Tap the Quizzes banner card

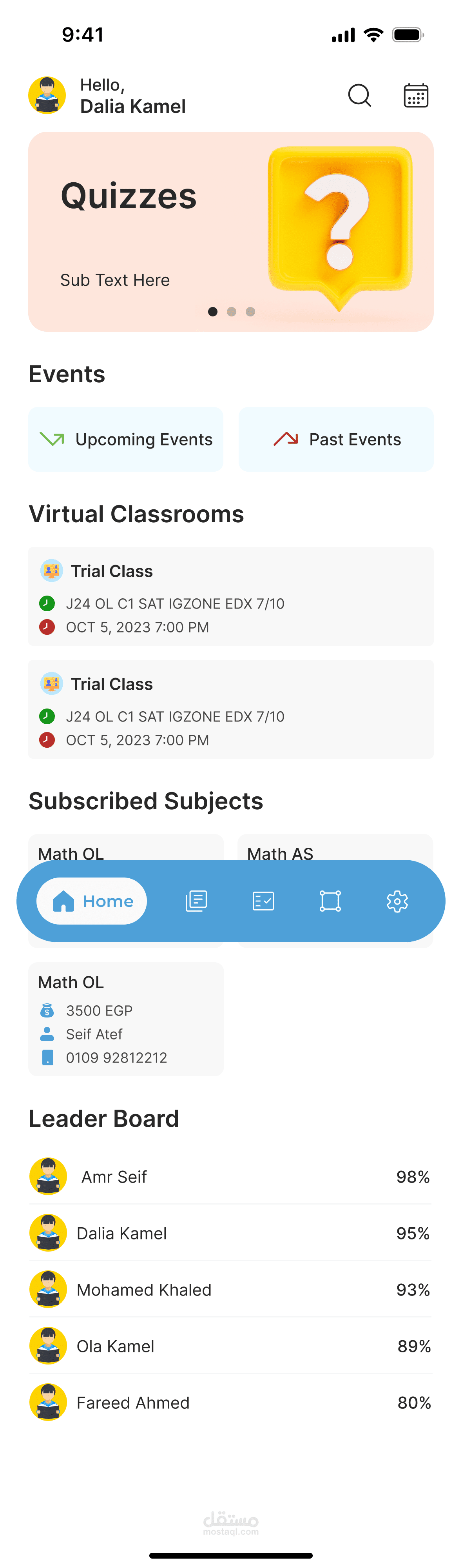(x=231, y=232)
